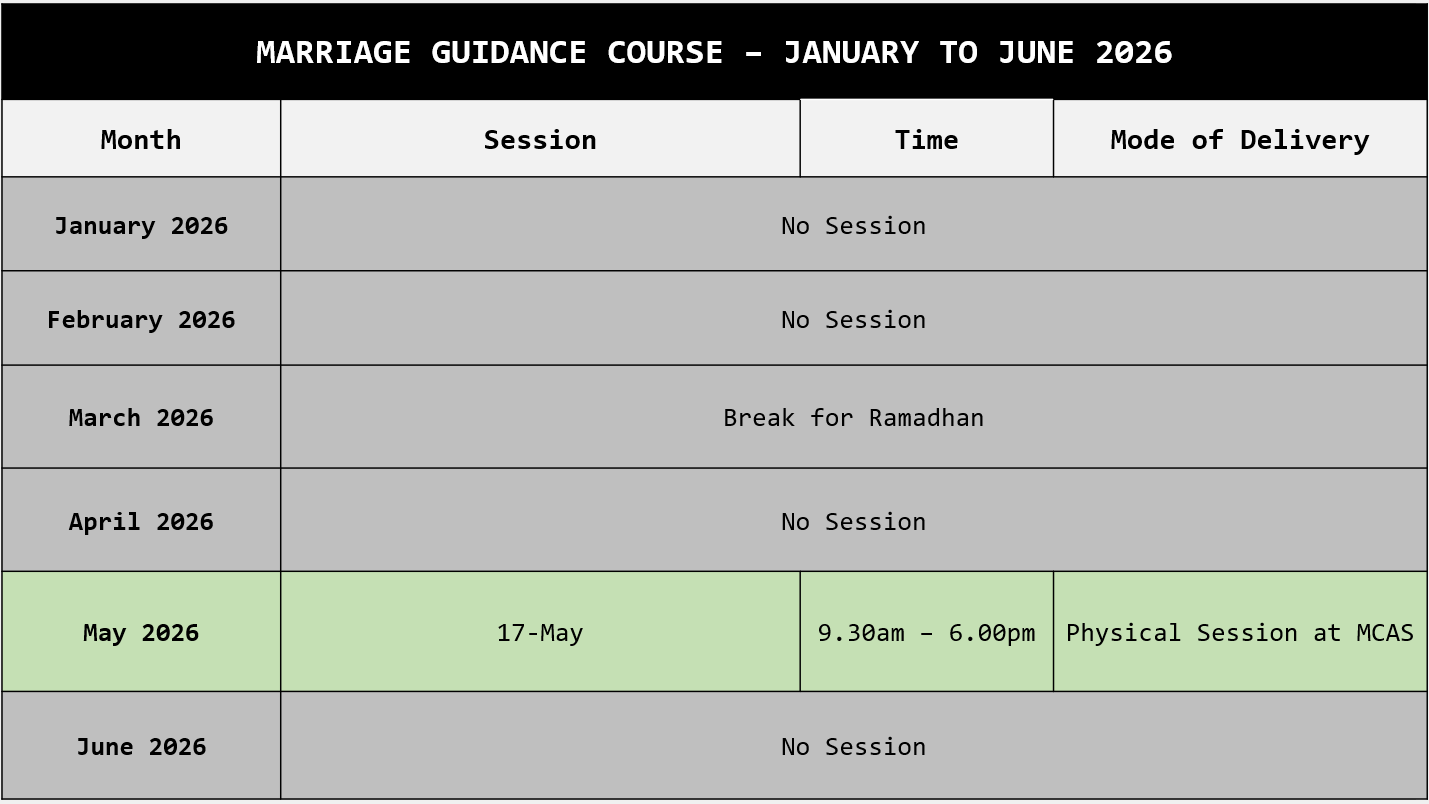Select the March 2026 month cell
Screen dimensions: 1429x804
point(141,418)
